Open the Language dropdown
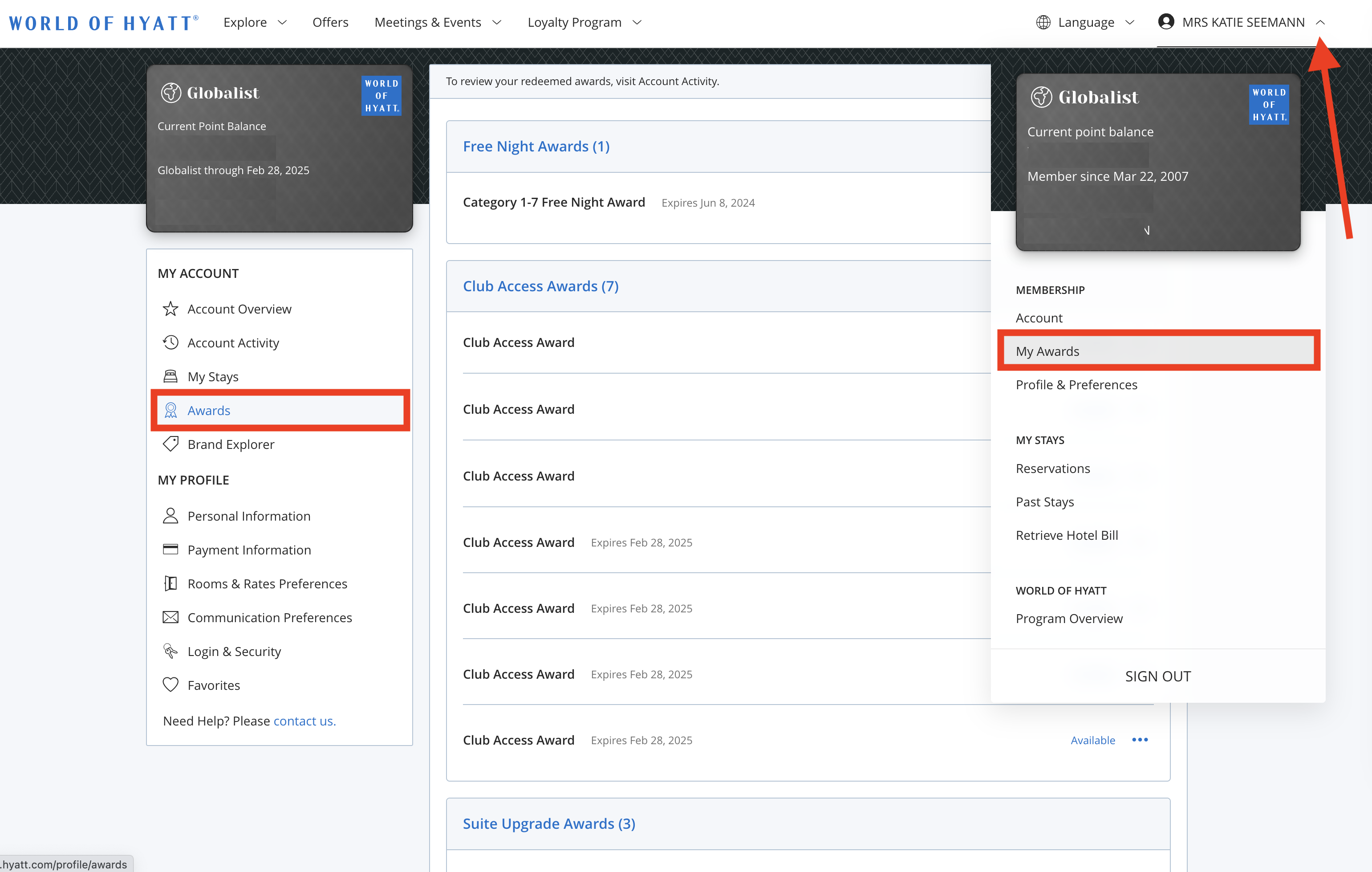Viewport: 1372px width, 872px height. click(1085, 22)
